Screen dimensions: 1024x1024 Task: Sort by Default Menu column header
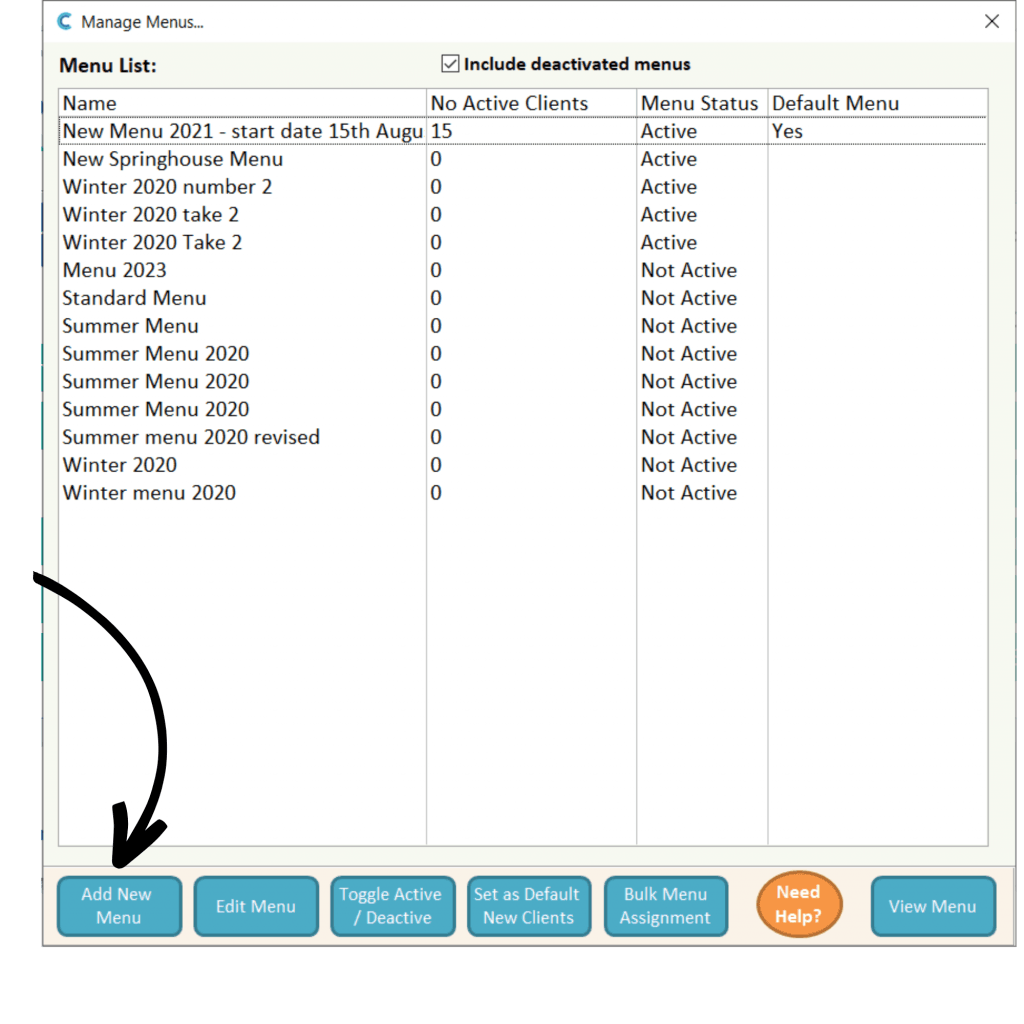click(x=878, y=103)
